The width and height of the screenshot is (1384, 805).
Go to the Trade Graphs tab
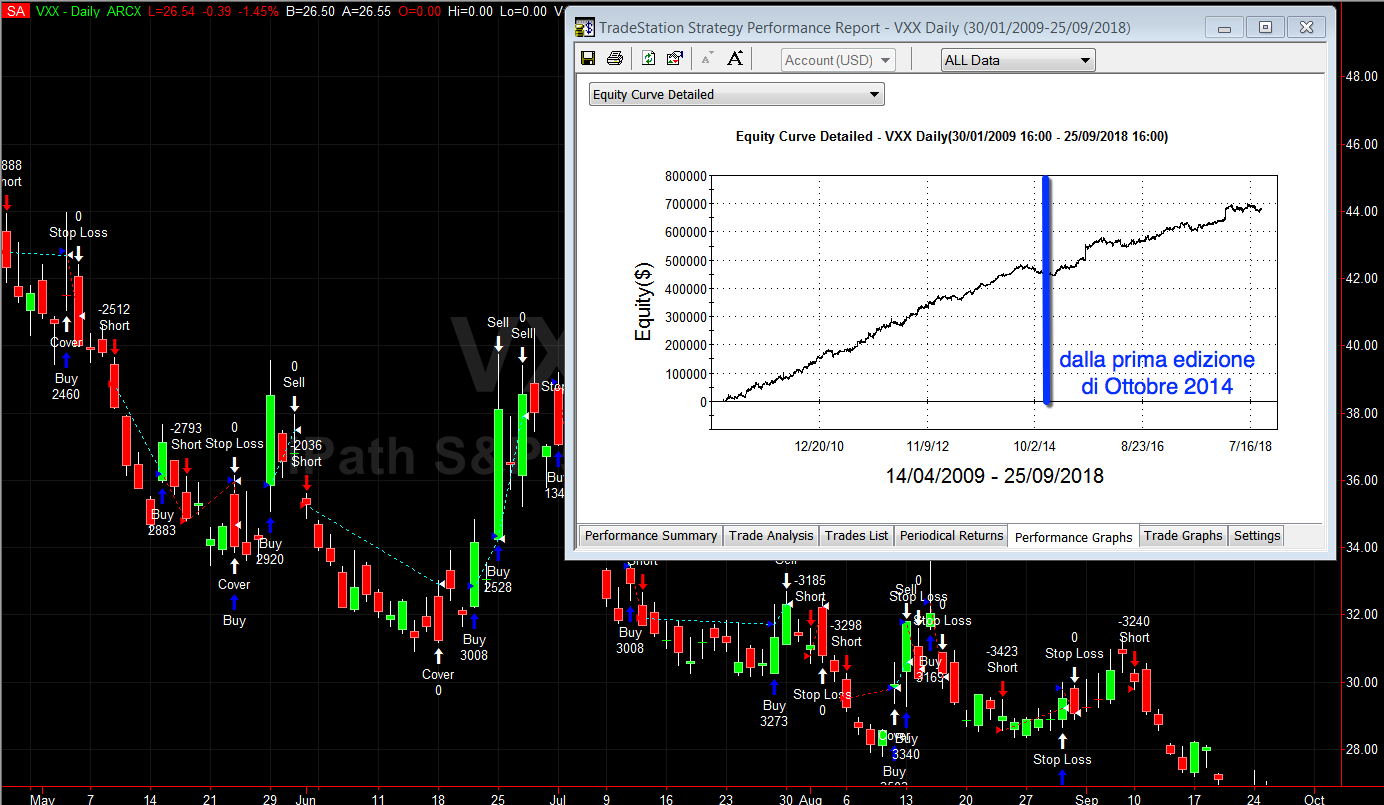pyautogui.click(x=1183, y=536)
